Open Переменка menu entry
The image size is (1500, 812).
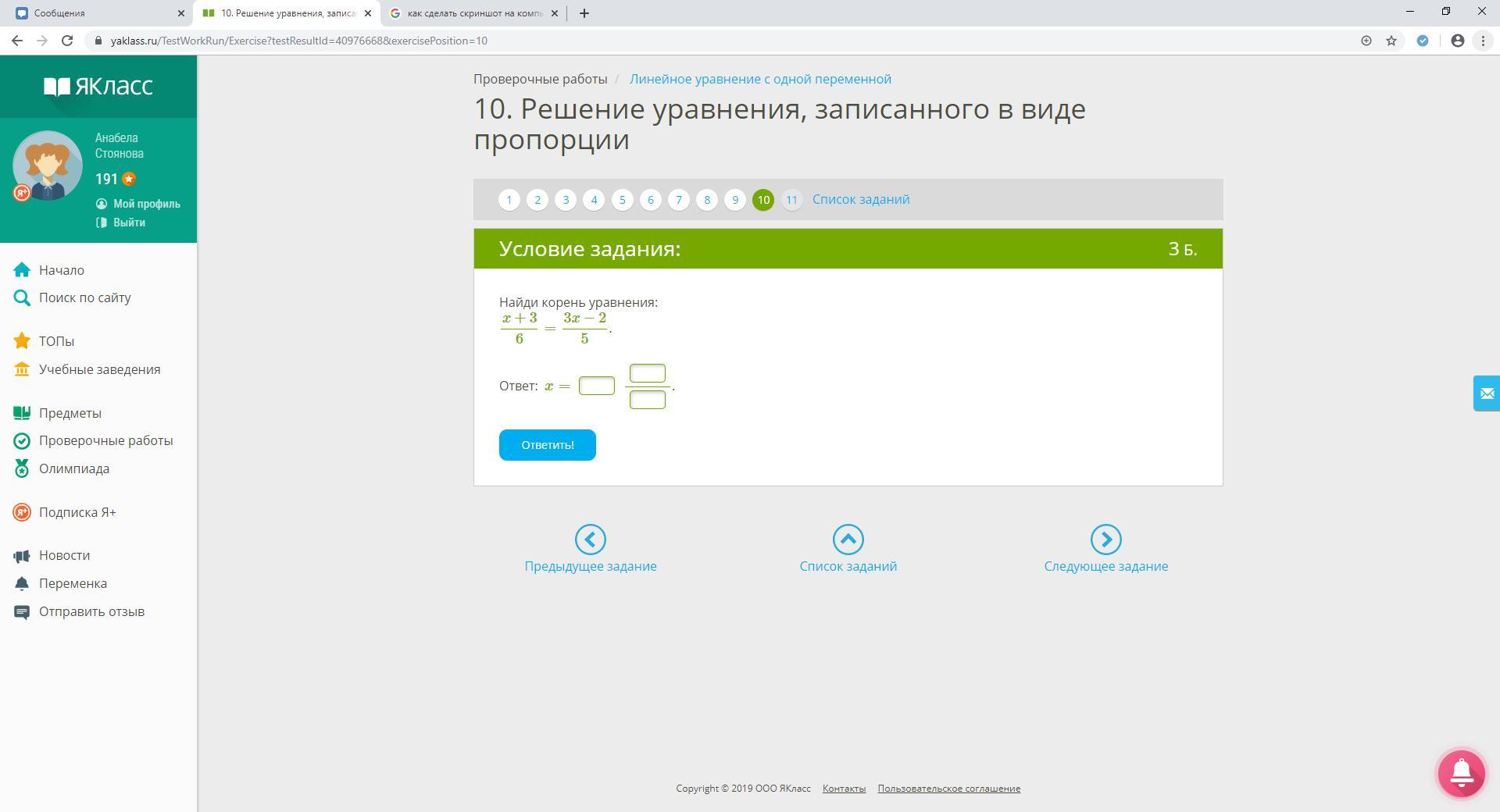(x=73, y=583)
